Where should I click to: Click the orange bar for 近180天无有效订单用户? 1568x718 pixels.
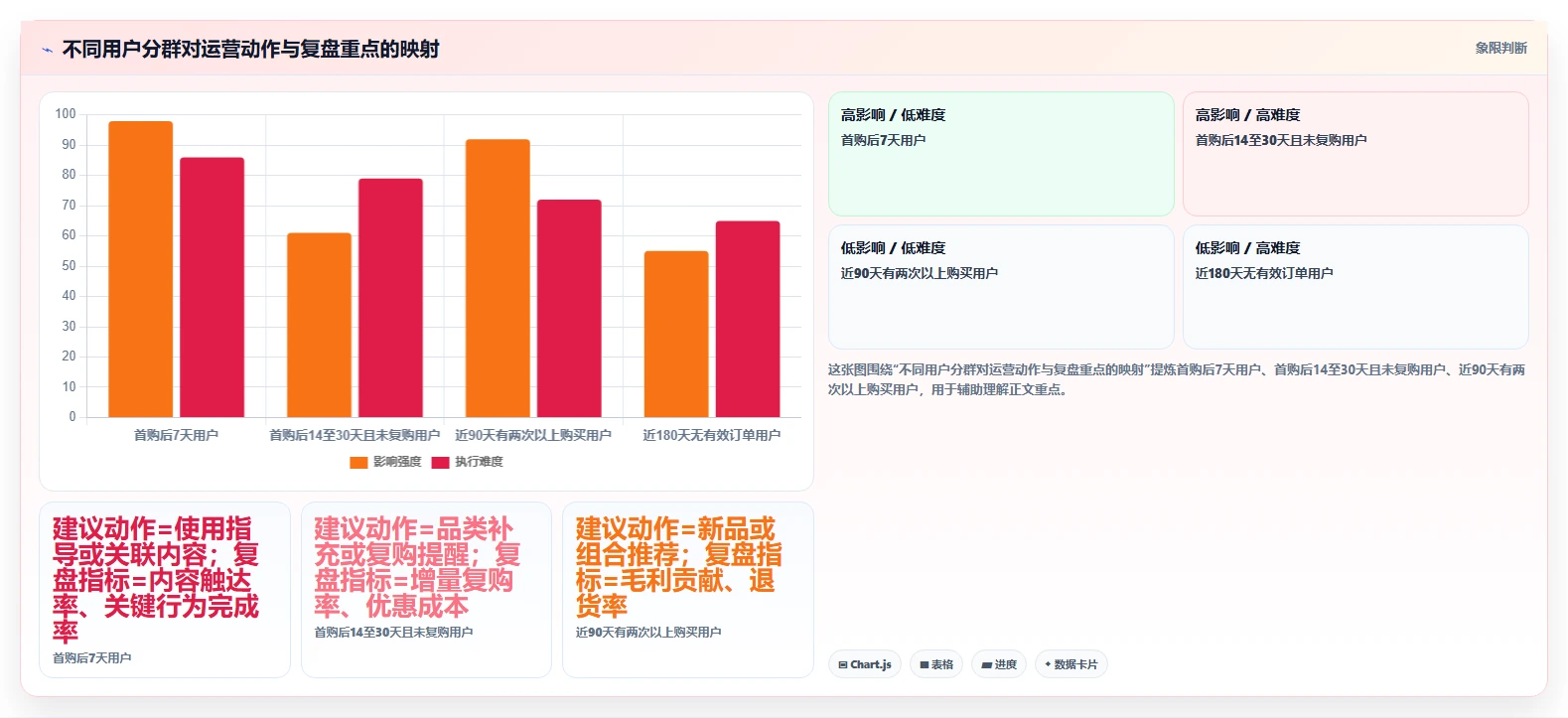click(x=676, y=334)
